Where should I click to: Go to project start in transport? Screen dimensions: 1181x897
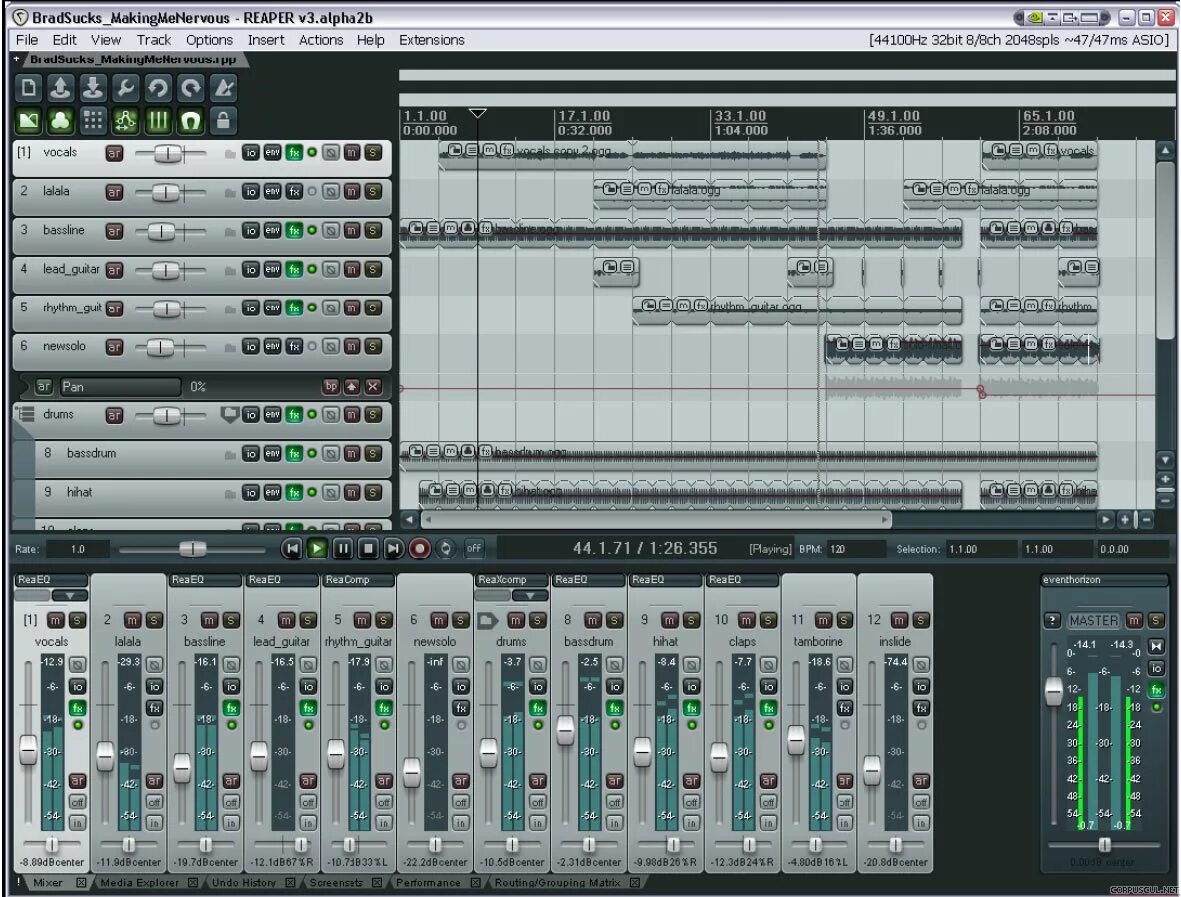(x=292, y=549)
